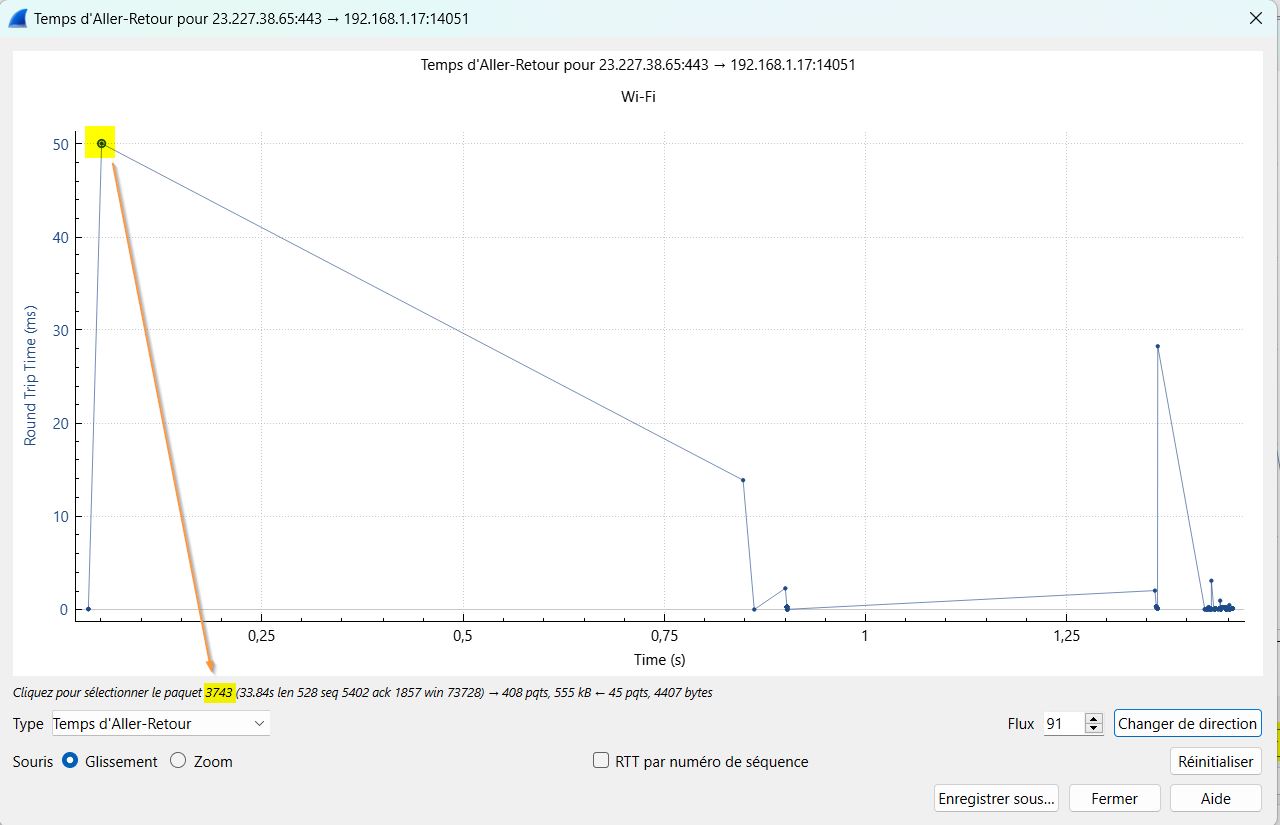Screen dimensions: 1280x825
Task: Enable RTT par numéro de séquence
Action: (x=601, y=761)
